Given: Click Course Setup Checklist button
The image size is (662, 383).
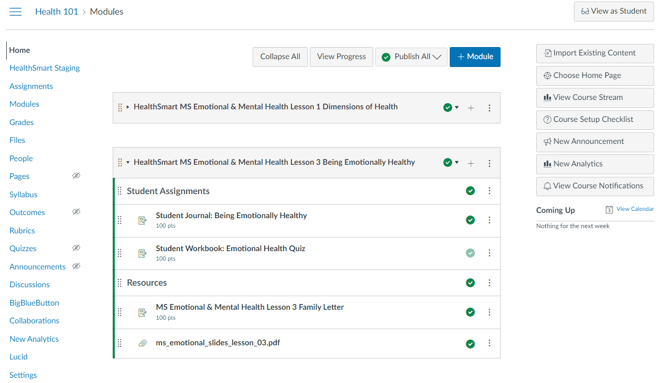Looking at the screenshot, I should coord(595,120).
